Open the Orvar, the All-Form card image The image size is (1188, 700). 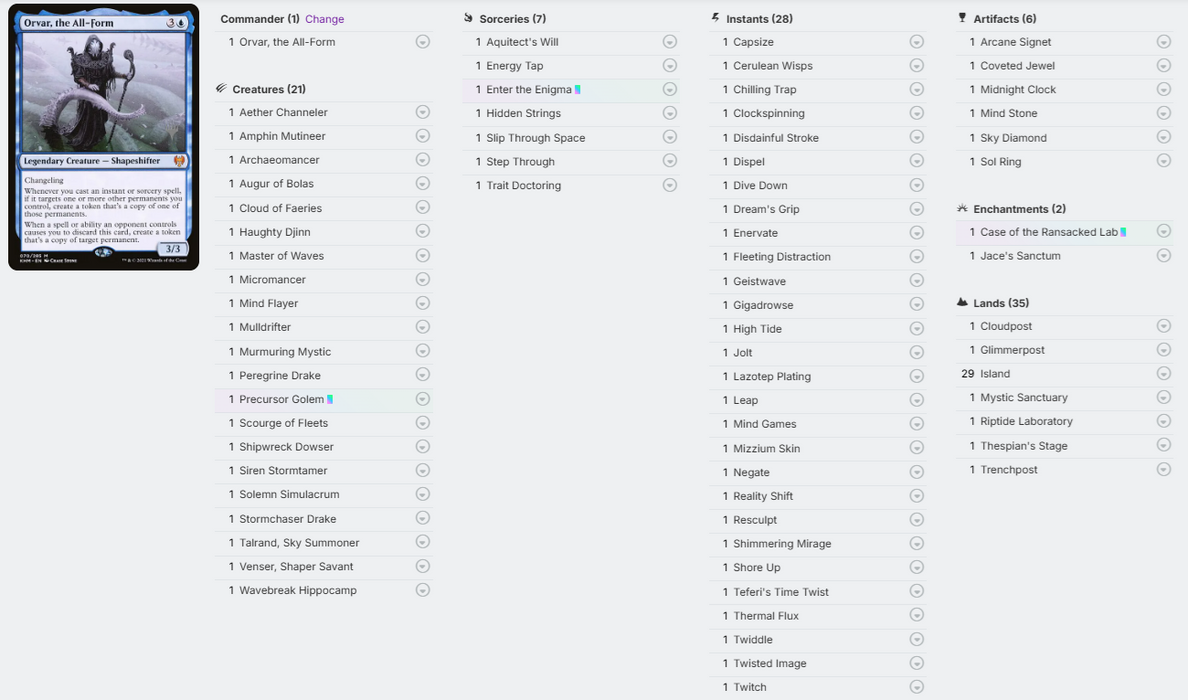click(104, 137)
